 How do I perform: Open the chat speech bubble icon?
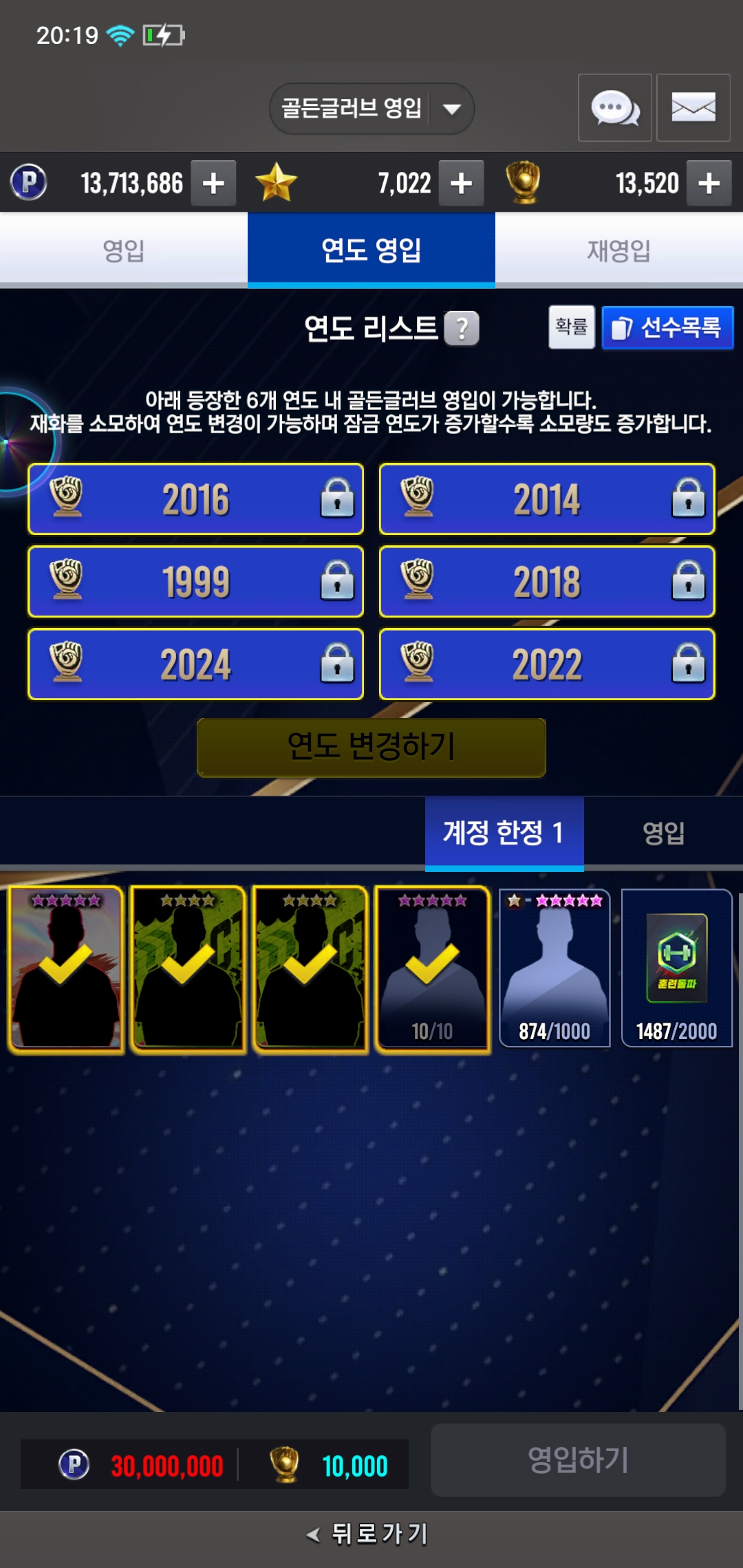pos(614,108)
